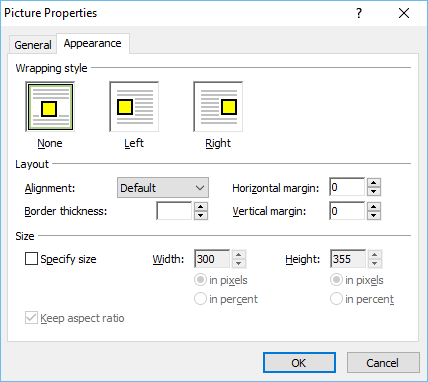Decrease horizontal margin using down arrow
This screenshot has width=428, height=382.
(x=374, y=191)
